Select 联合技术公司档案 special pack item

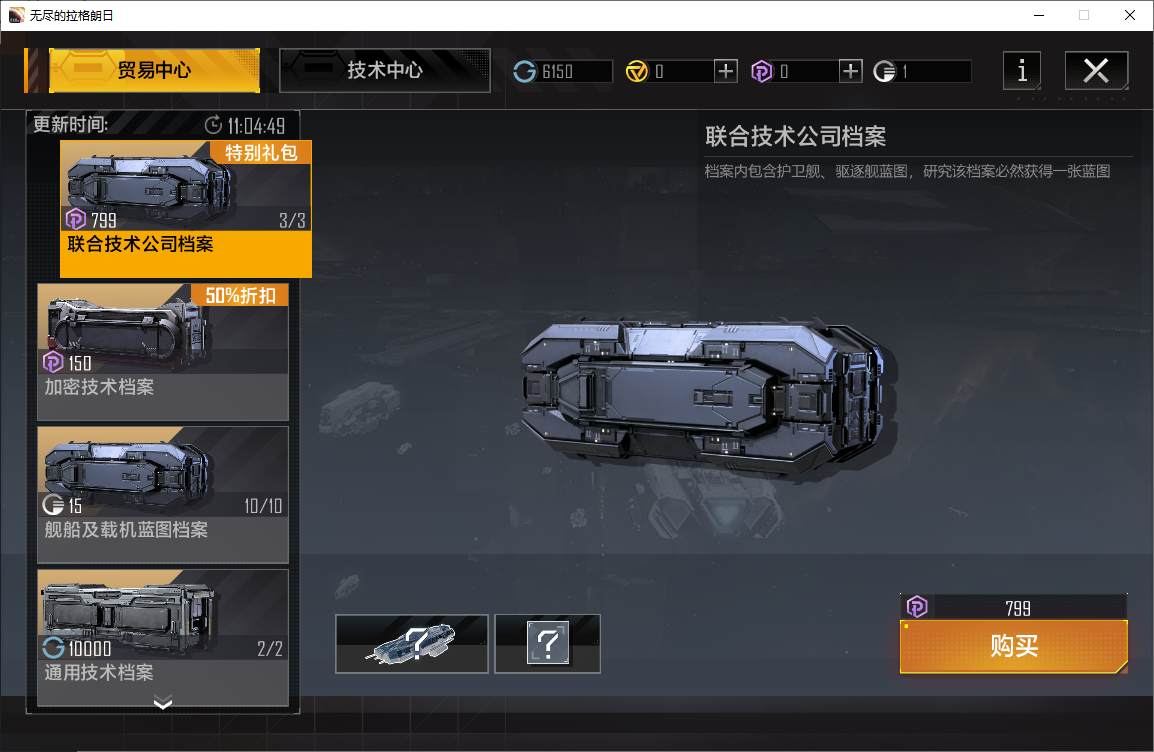pyautogui.click(x=185, y=209)
